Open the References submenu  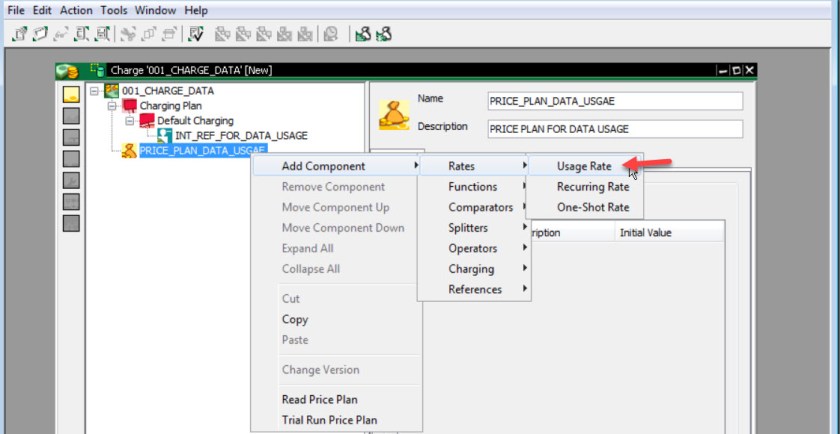(x=475, y=289)
